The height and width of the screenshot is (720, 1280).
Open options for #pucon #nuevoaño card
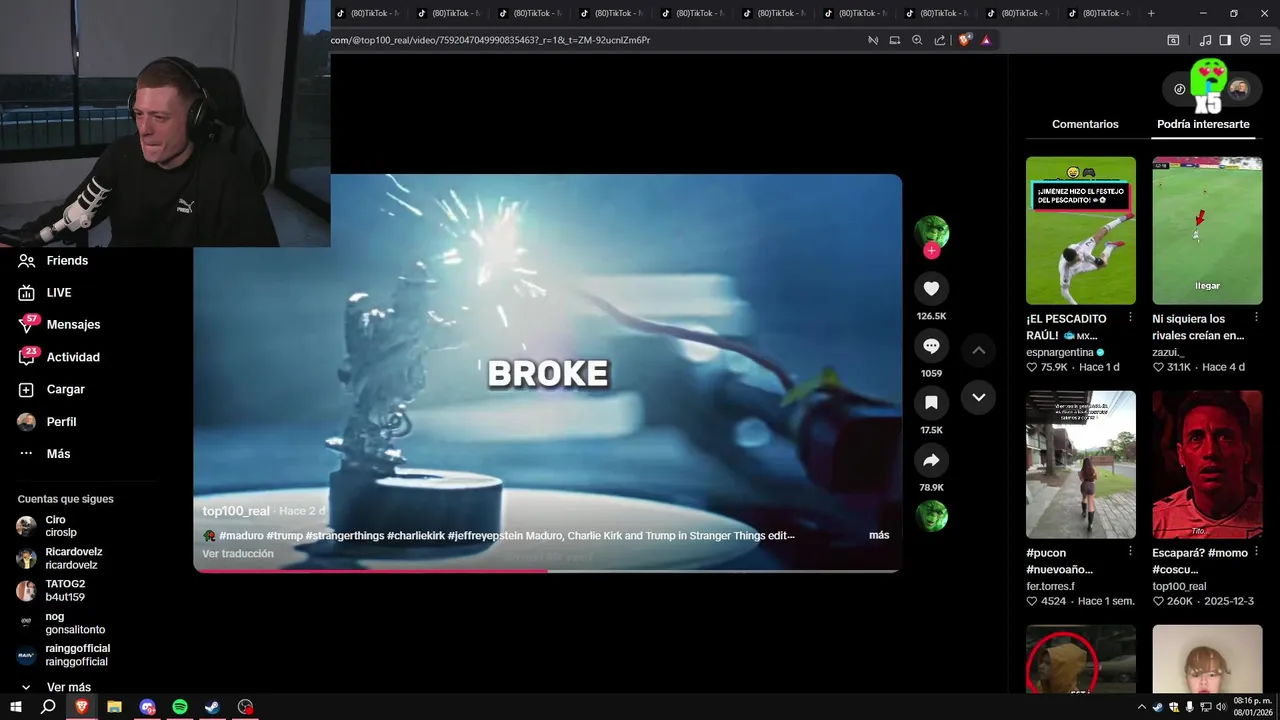point(1131,552)
